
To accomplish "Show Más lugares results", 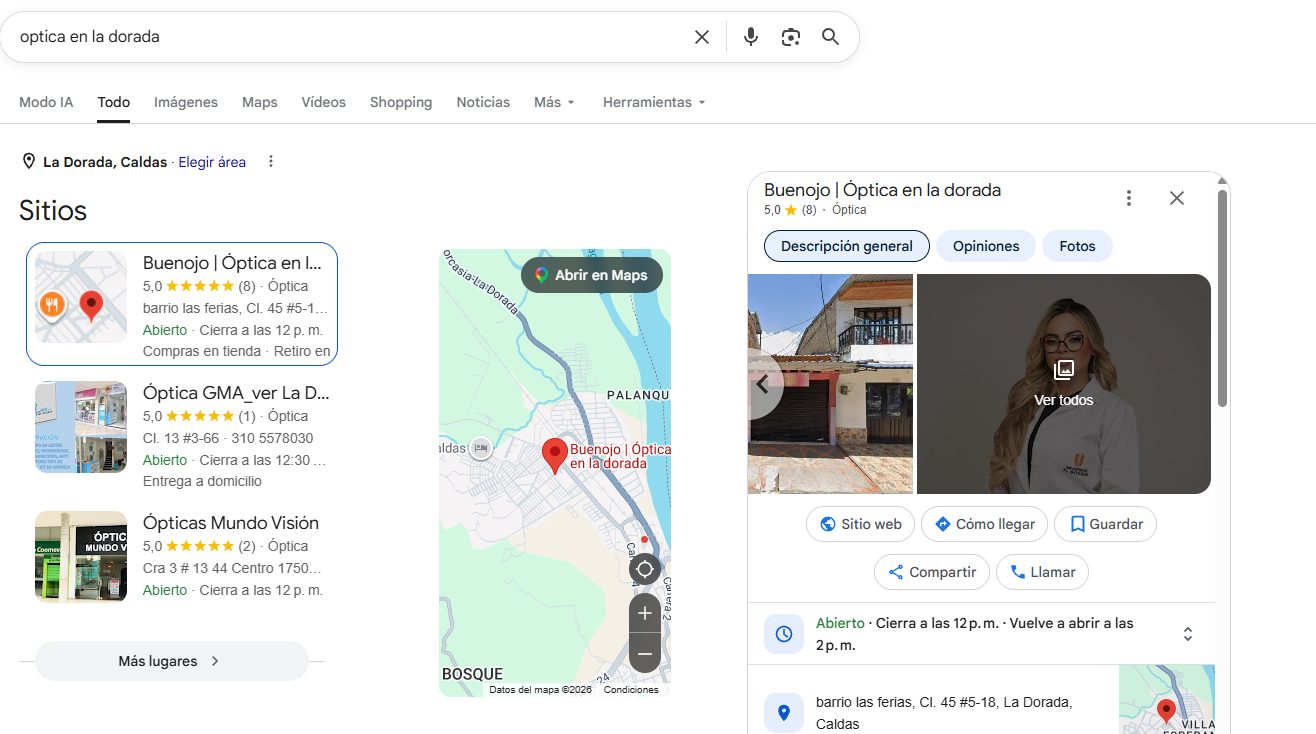I will [x=172, y=661].
